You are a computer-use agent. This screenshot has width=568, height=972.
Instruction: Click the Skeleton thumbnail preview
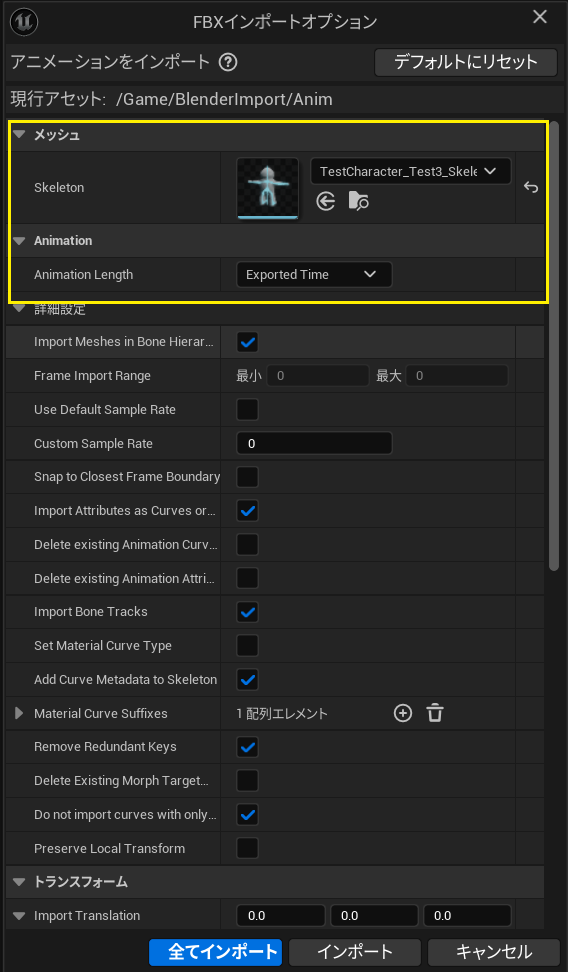point(267,188)
